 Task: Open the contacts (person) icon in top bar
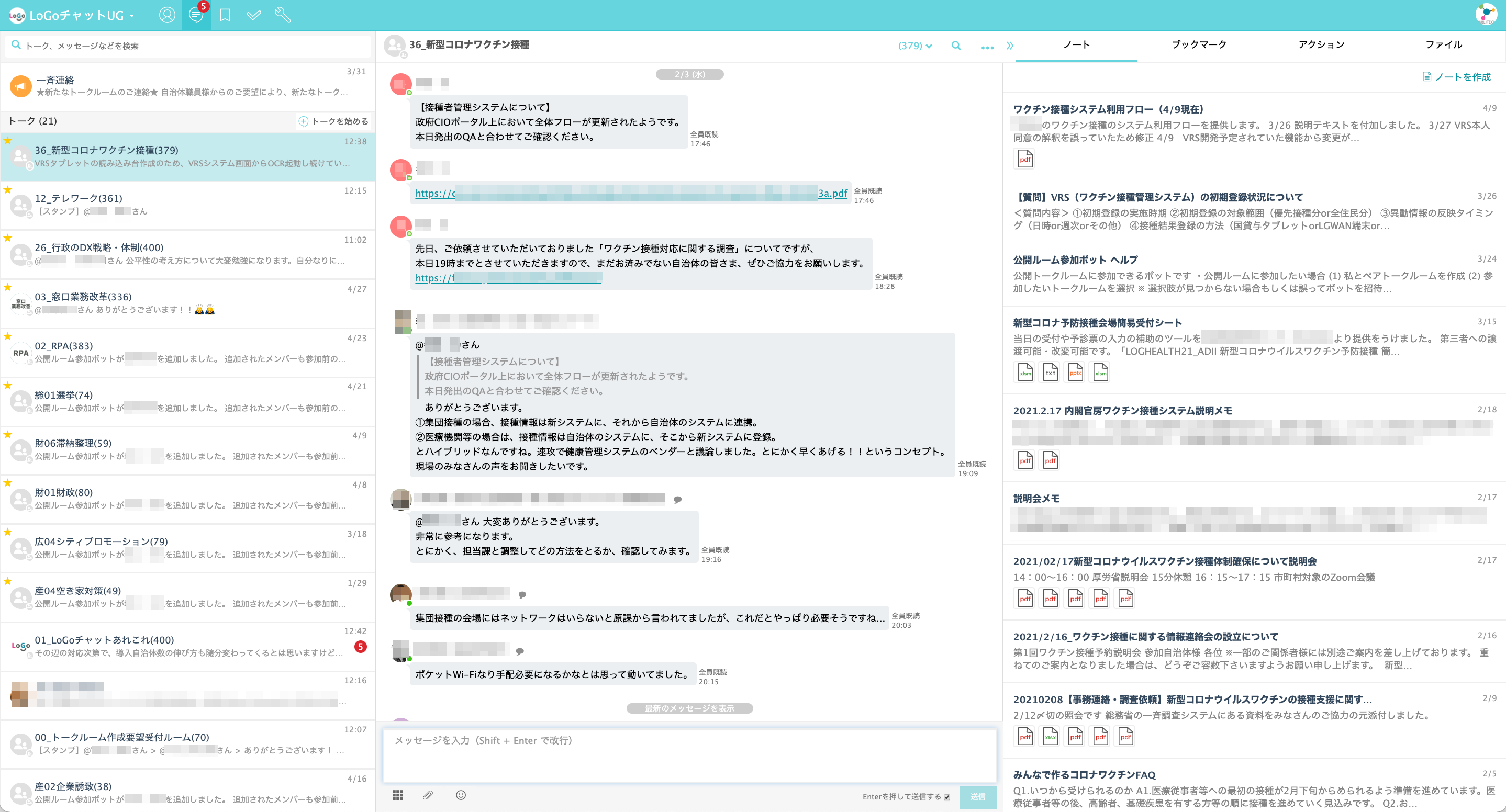tap(166, 15)
